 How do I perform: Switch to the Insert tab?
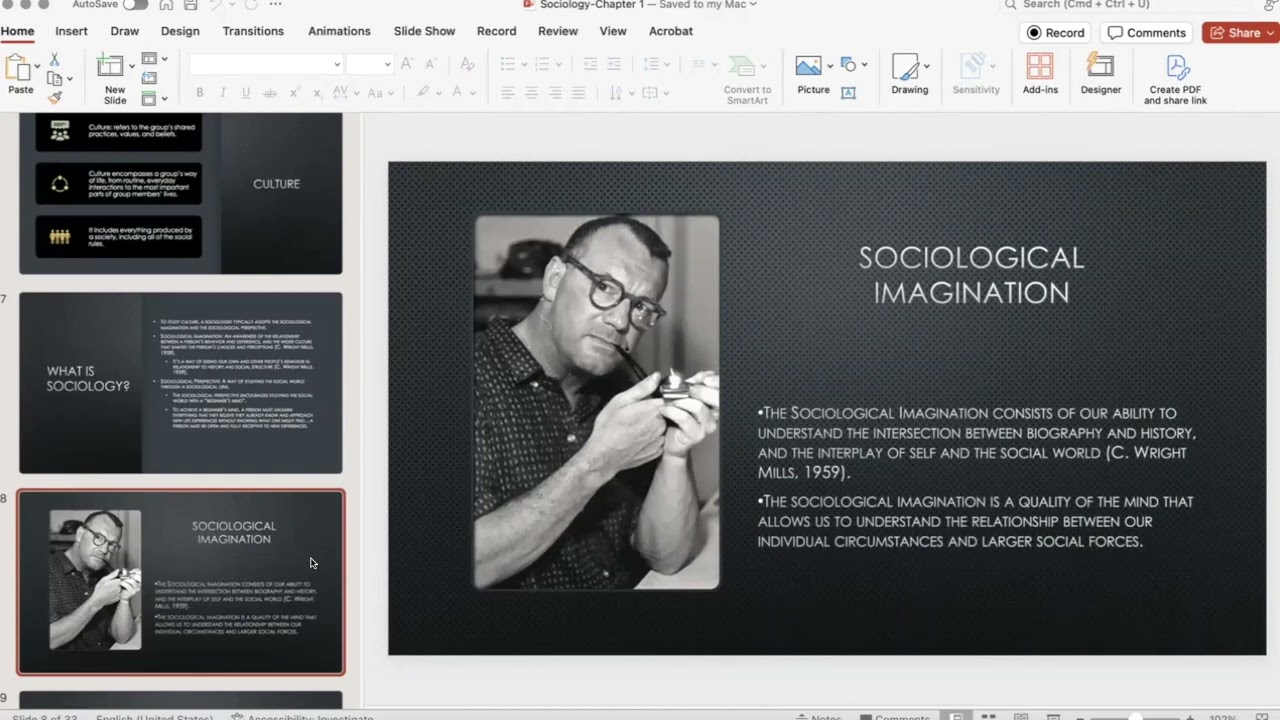click(71, 31)
